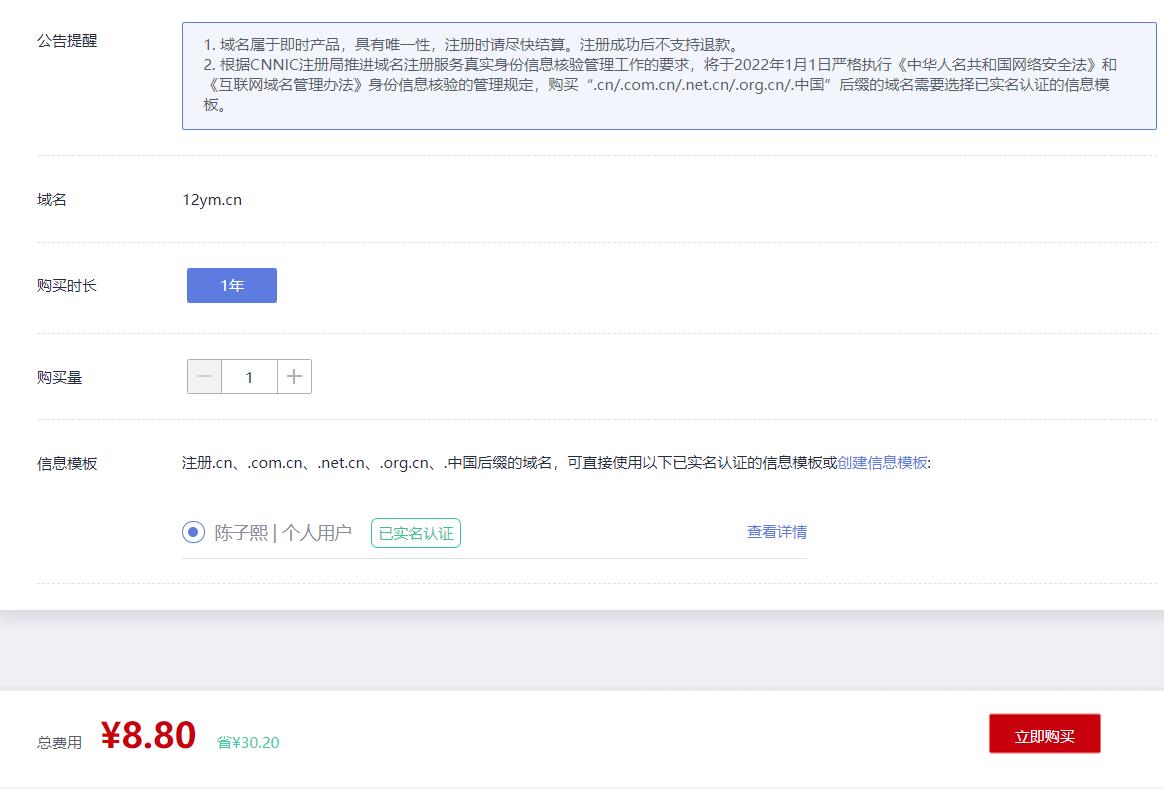Click the green 省¥30.20 savings text
The width and height of the screenshot is (1164, 789).
point(248,742)
